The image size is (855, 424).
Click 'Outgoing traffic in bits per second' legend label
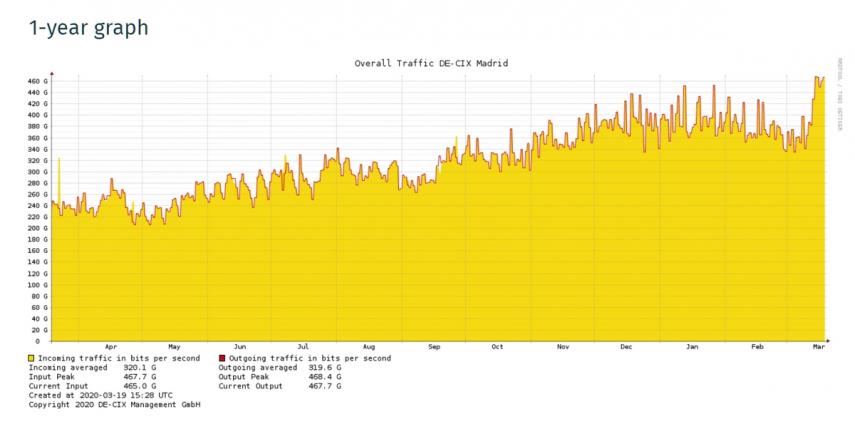coord(310,359)
